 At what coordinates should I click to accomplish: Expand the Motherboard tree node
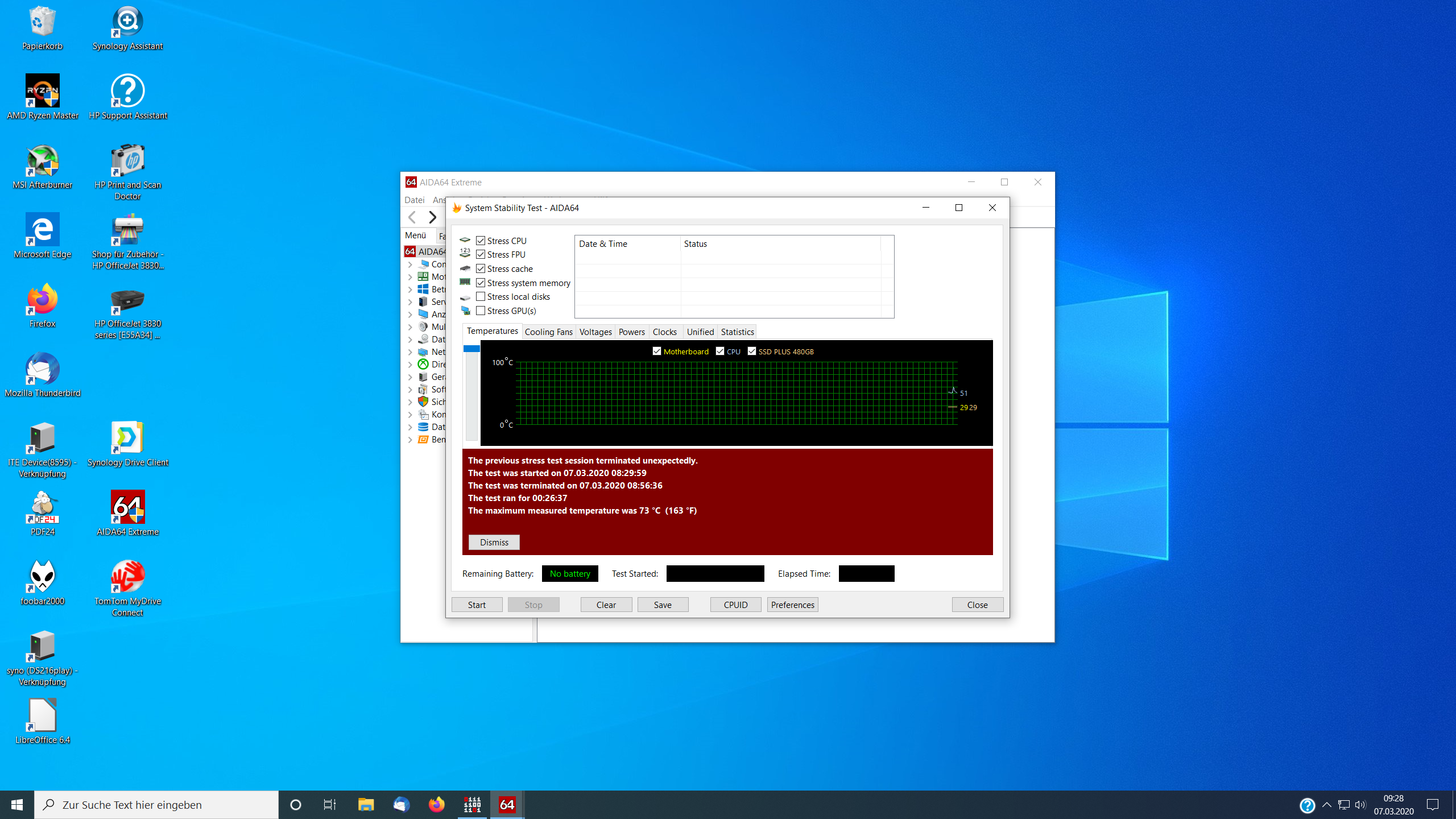click(411, 277)
